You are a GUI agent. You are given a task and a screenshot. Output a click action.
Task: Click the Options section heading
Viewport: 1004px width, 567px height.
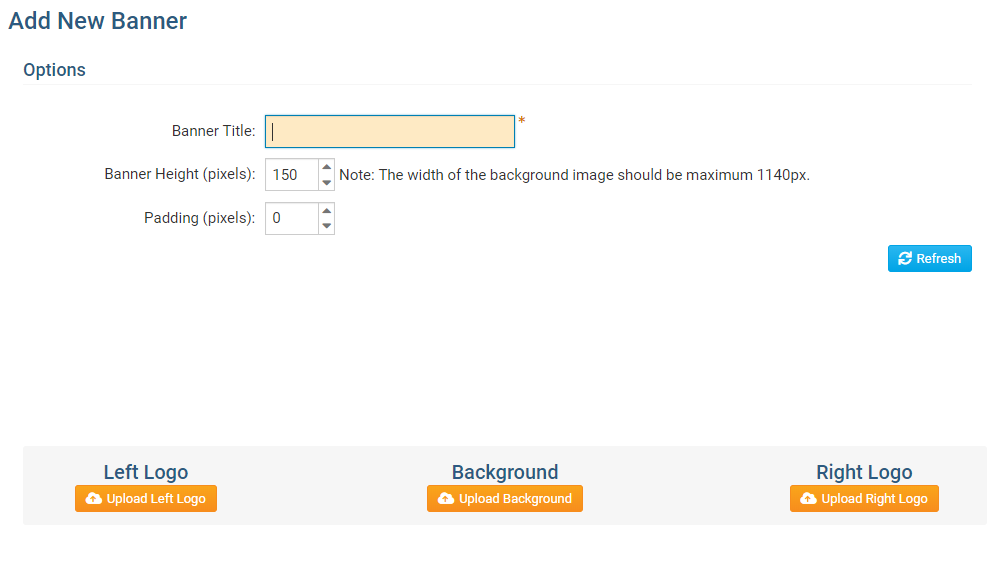(x=54, y=70)
